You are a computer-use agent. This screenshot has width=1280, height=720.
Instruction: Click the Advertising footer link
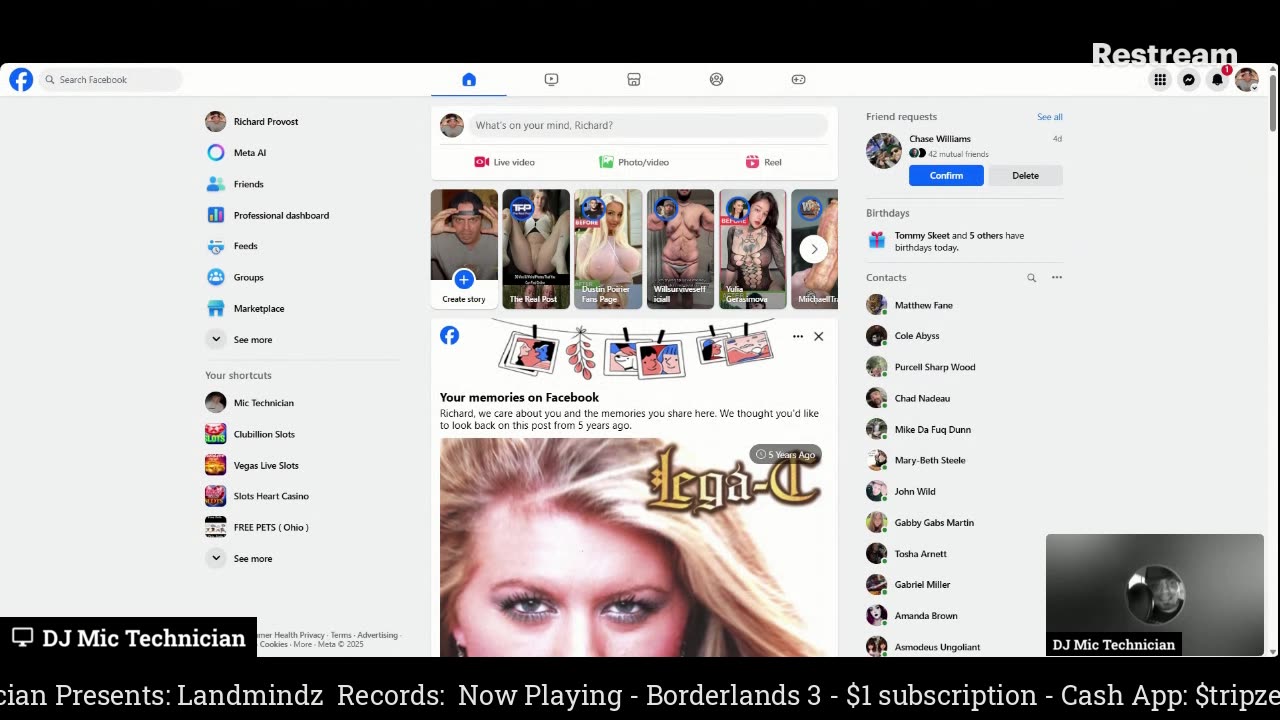[377, 635]
